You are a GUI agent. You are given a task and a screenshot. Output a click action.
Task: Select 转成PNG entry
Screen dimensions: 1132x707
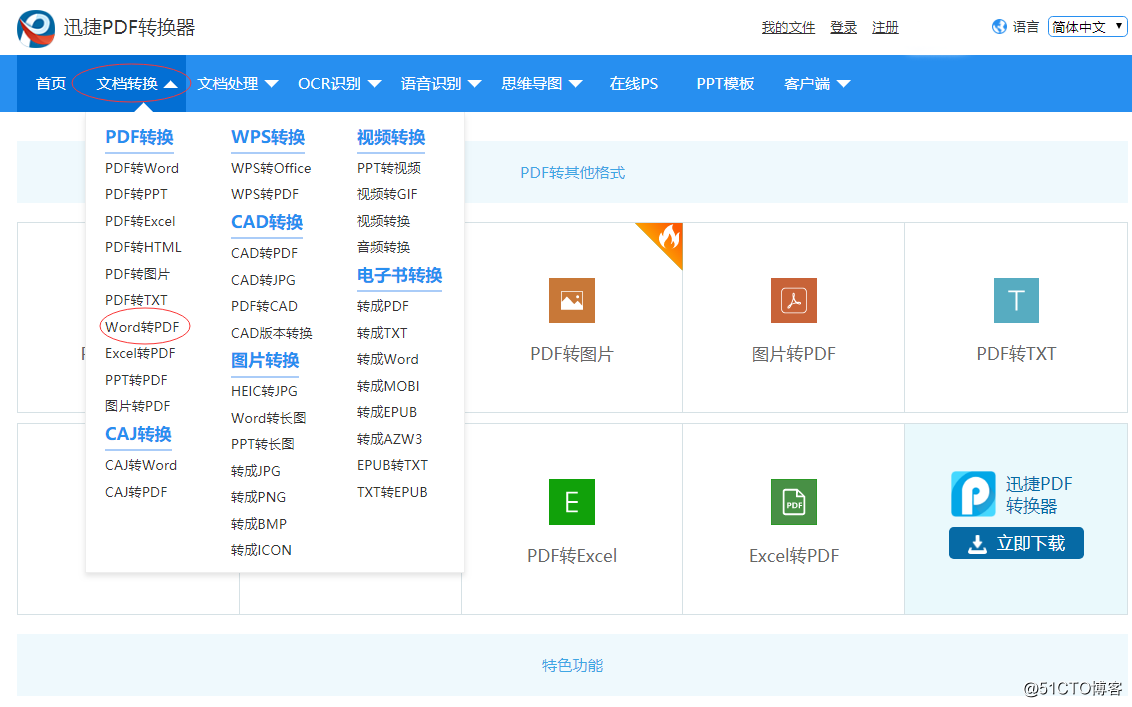tap(258, 498)
